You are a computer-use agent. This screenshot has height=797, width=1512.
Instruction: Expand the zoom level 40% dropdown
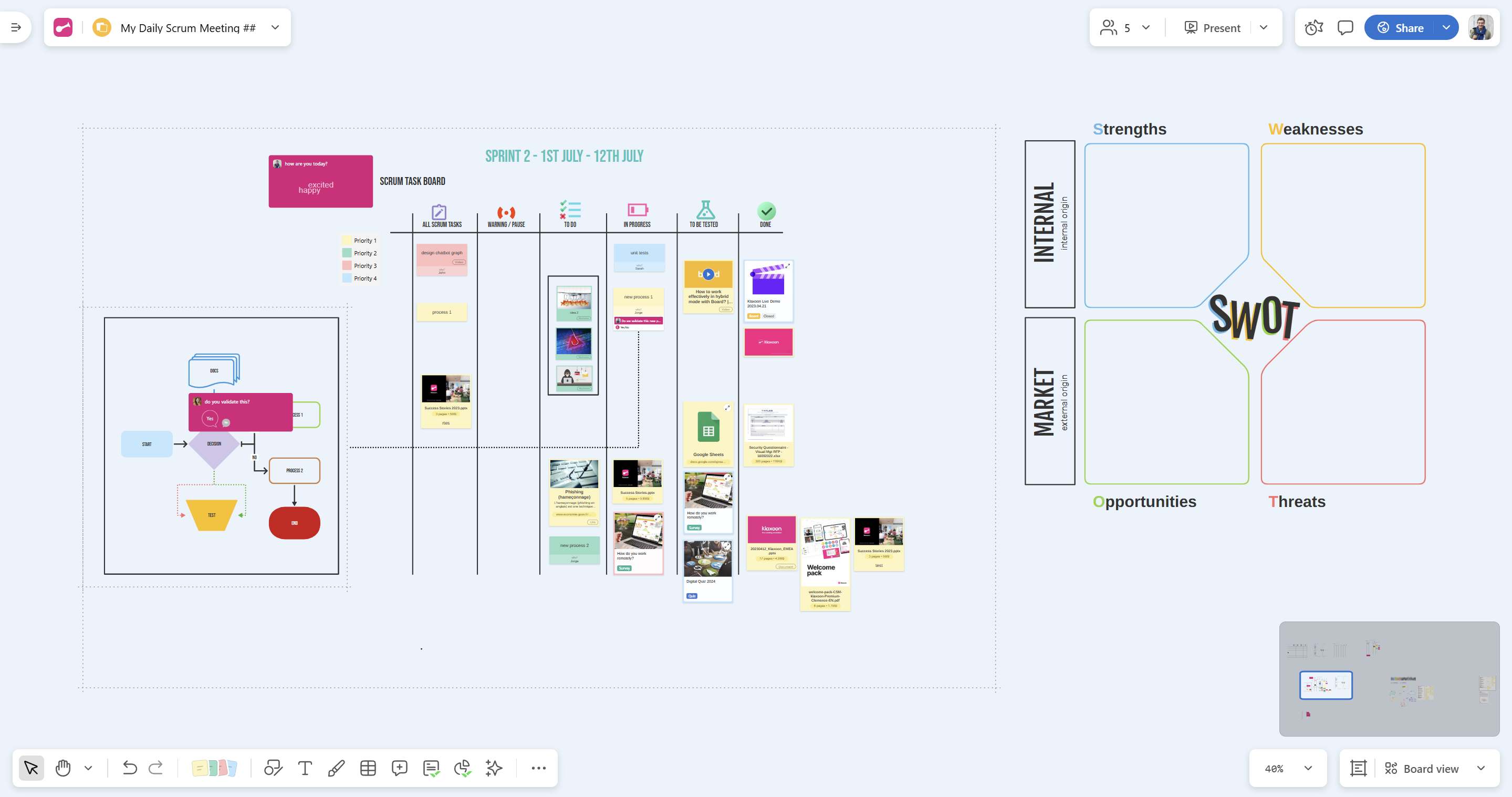click(x=1308, y=768)
